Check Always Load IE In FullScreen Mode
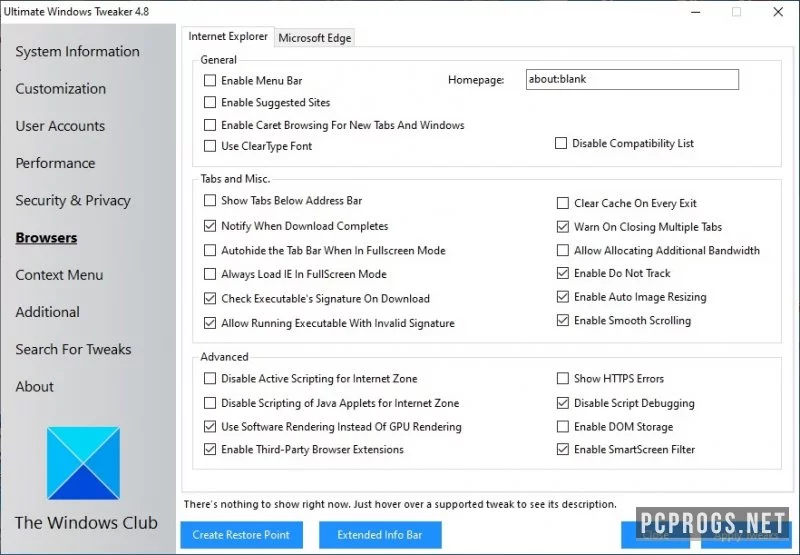 point(210,274)
